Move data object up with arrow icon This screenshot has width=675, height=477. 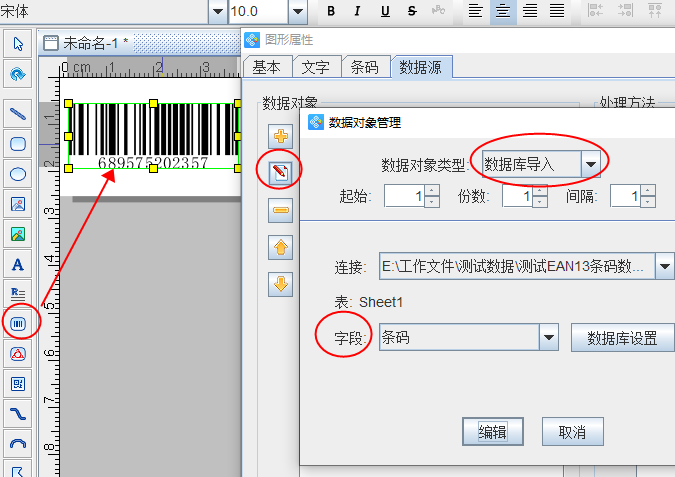click(281, 246)
